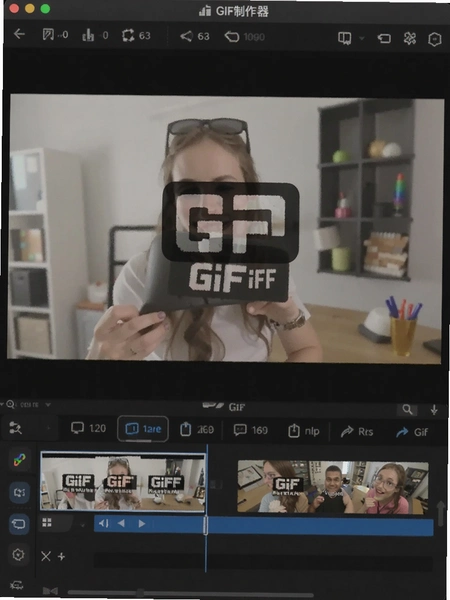The image size is (450, 600).
Task: Click the main video preview frame
Action: pos(225,228)
